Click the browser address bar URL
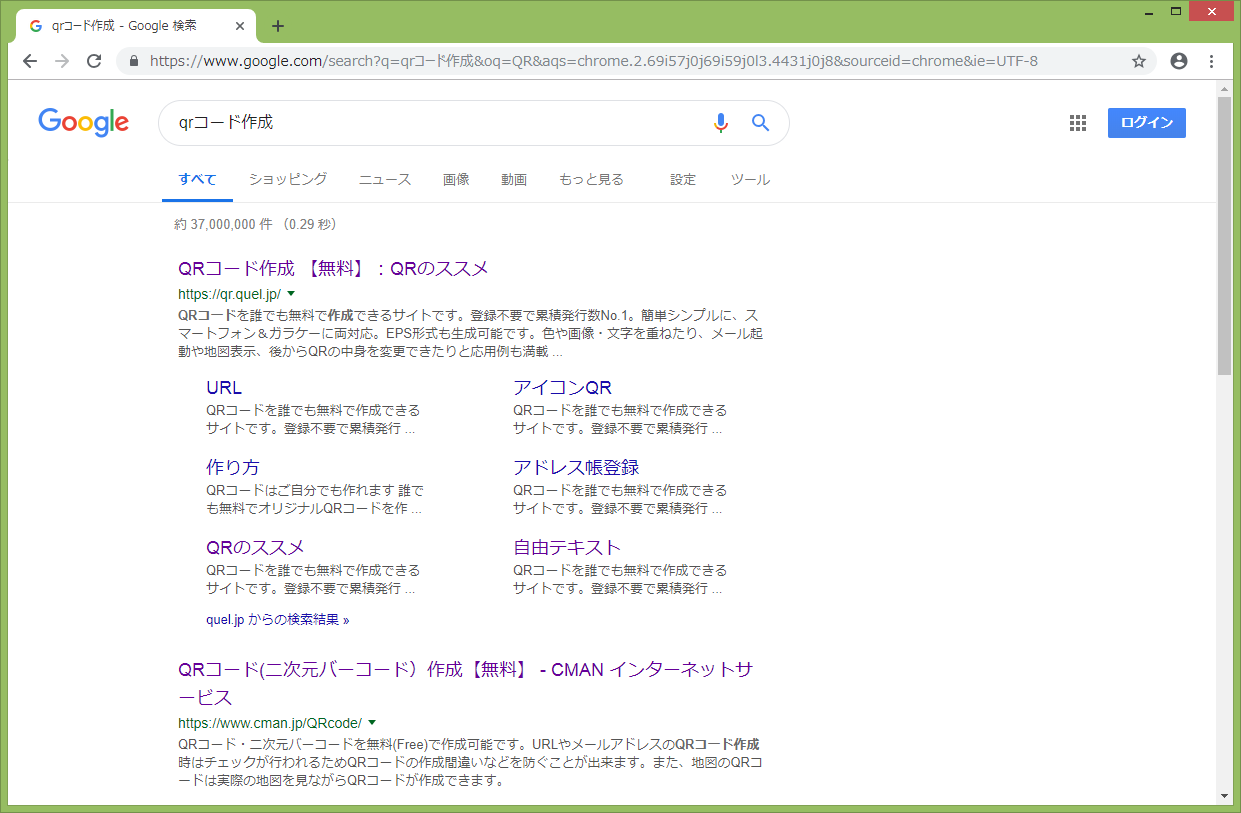Screen dimensions: 1241x813 [x=594, y=61]
